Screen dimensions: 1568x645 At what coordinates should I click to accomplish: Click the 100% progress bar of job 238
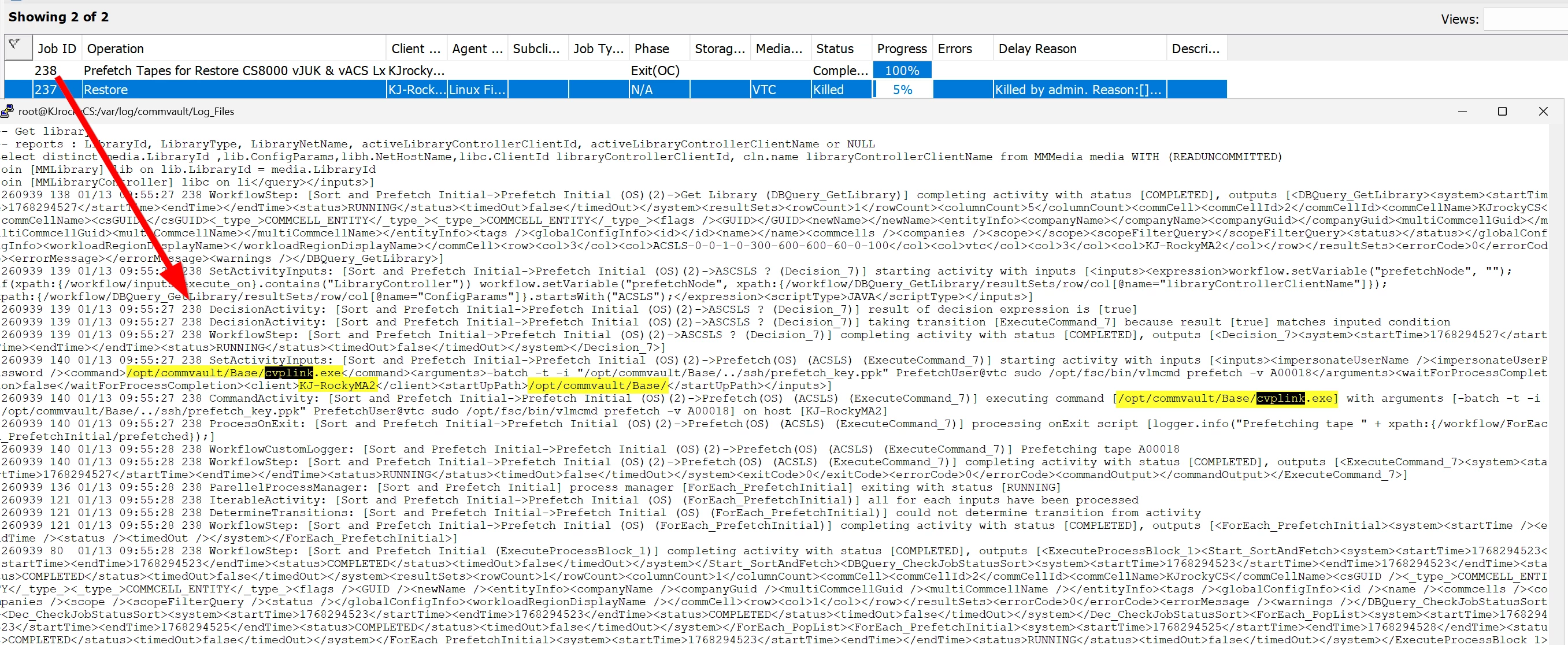[x=902, y=71]
